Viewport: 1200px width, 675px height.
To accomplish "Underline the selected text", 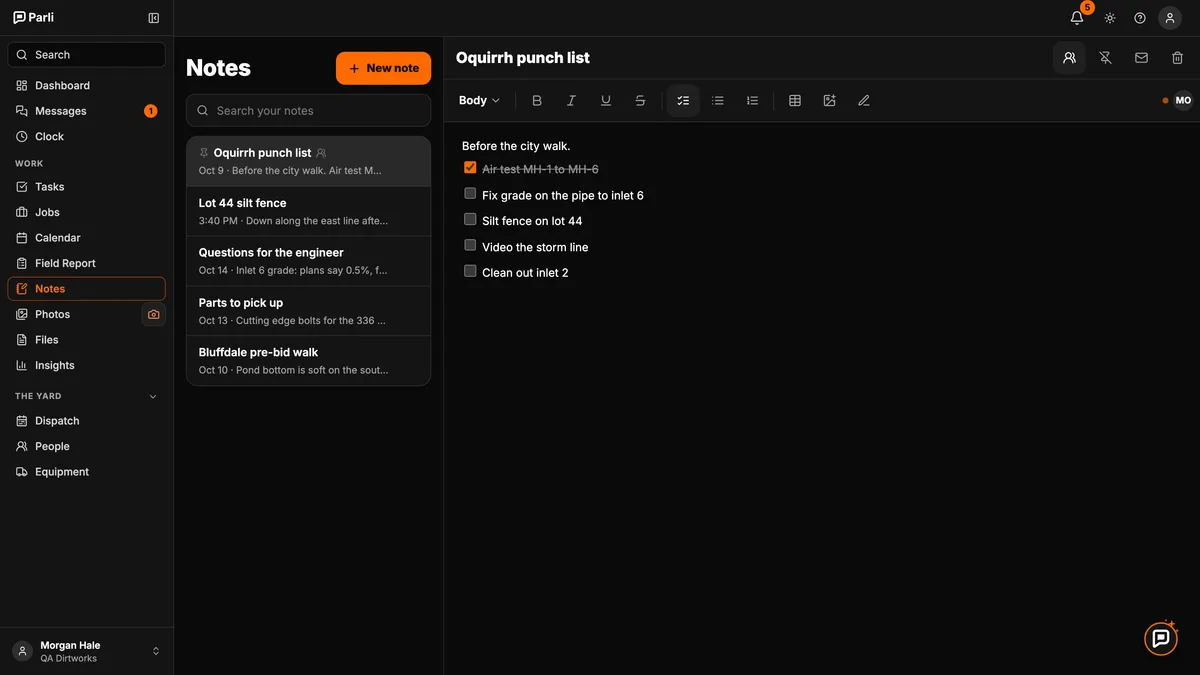I will (x=606, y=101).
